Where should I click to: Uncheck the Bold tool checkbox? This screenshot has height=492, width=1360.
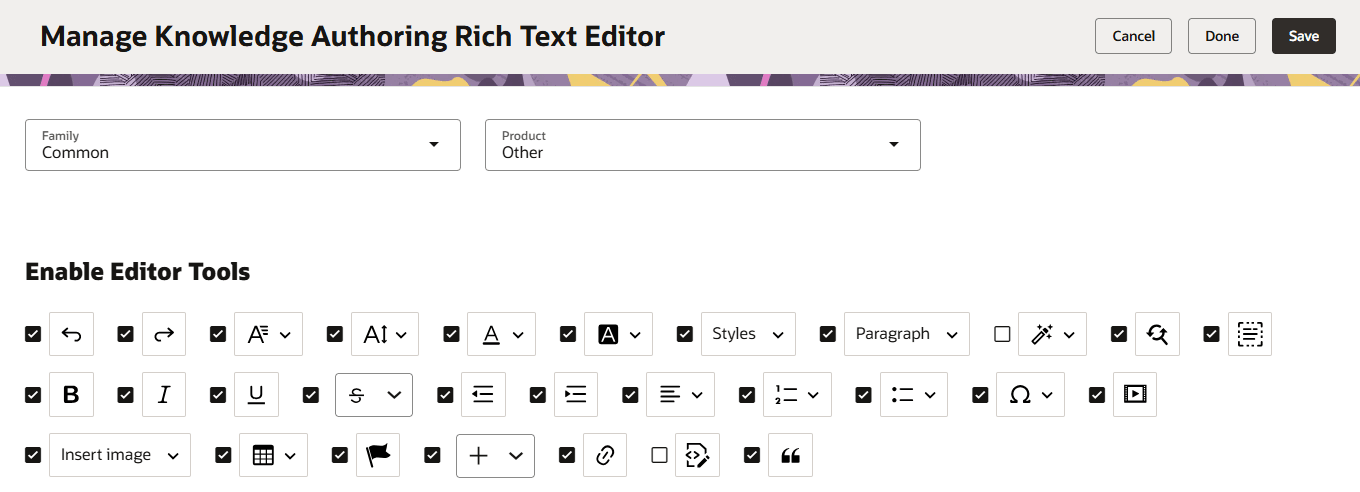click(33, 395)
